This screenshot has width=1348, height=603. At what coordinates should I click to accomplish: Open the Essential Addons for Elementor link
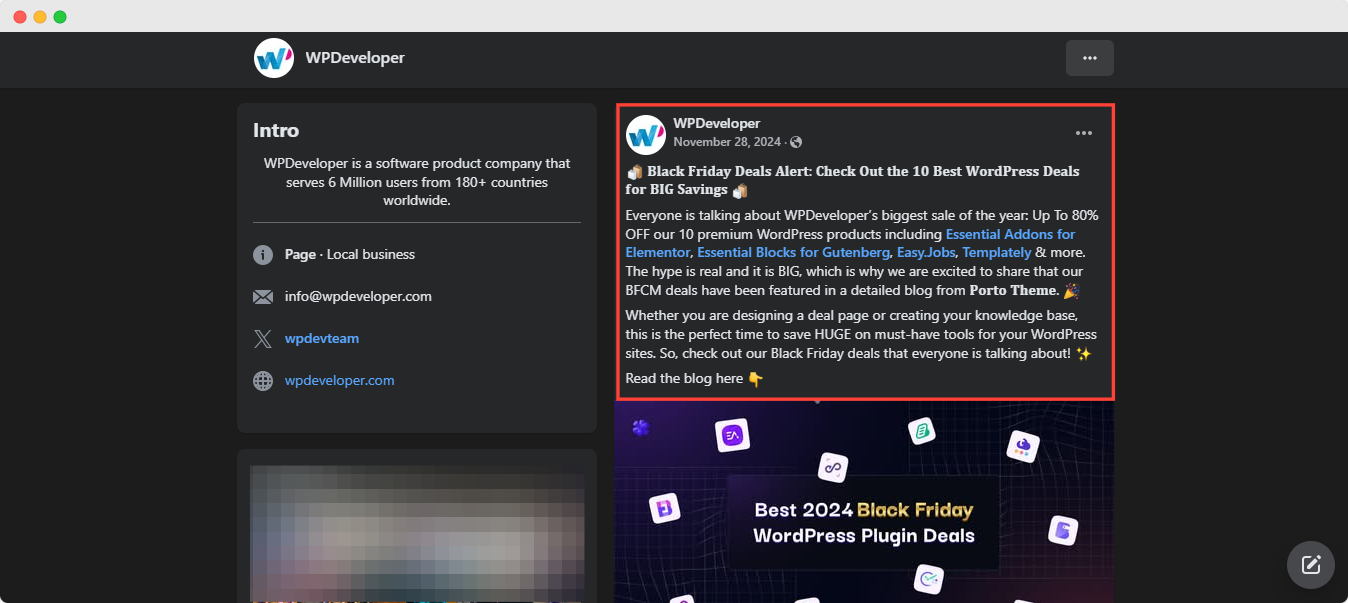coord(1010,234)
